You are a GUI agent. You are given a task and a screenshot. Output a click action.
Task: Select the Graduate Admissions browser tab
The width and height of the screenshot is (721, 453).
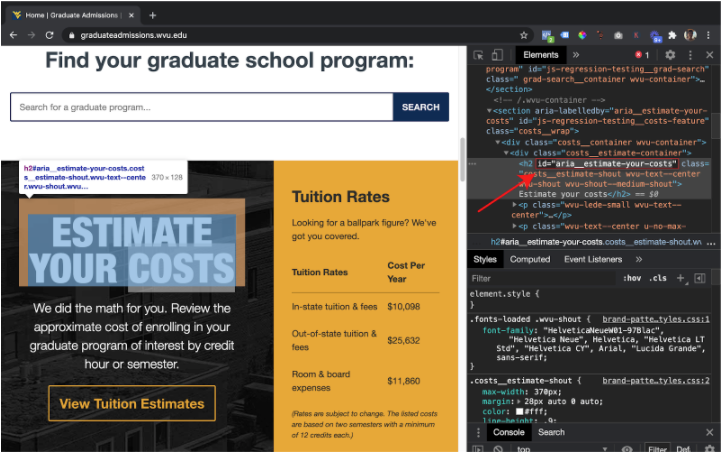click(73, 15)
